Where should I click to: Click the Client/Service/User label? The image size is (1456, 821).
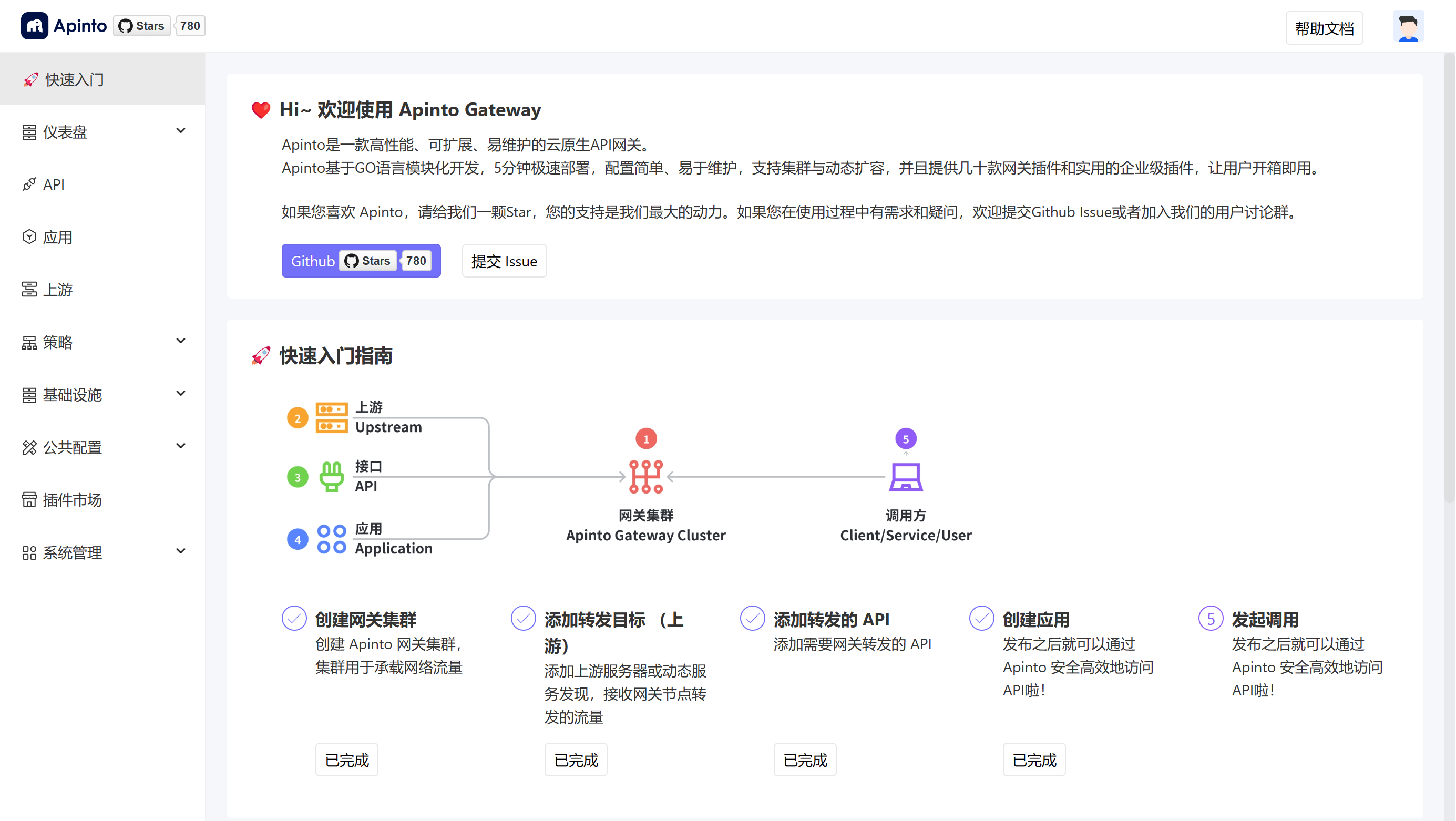(906, 535)
